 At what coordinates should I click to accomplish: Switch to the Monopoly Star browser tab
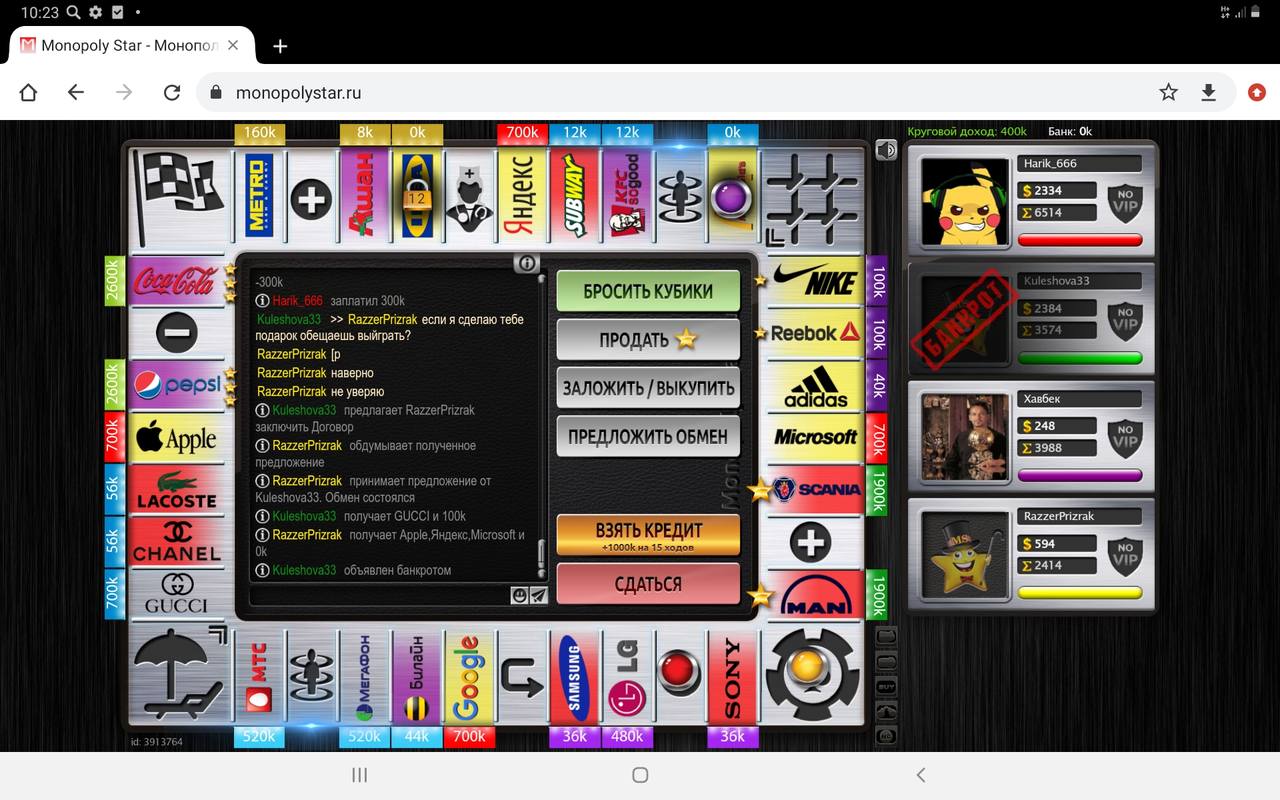pos(130,46)
